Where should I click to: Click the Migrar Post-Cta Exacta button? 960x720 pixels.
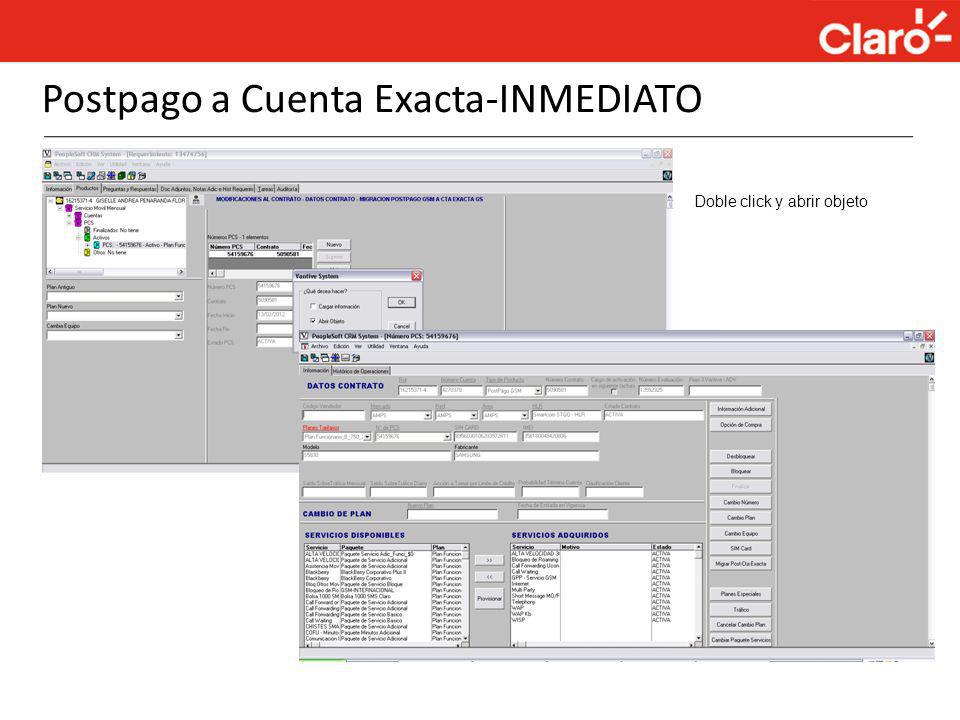[741, 564]
